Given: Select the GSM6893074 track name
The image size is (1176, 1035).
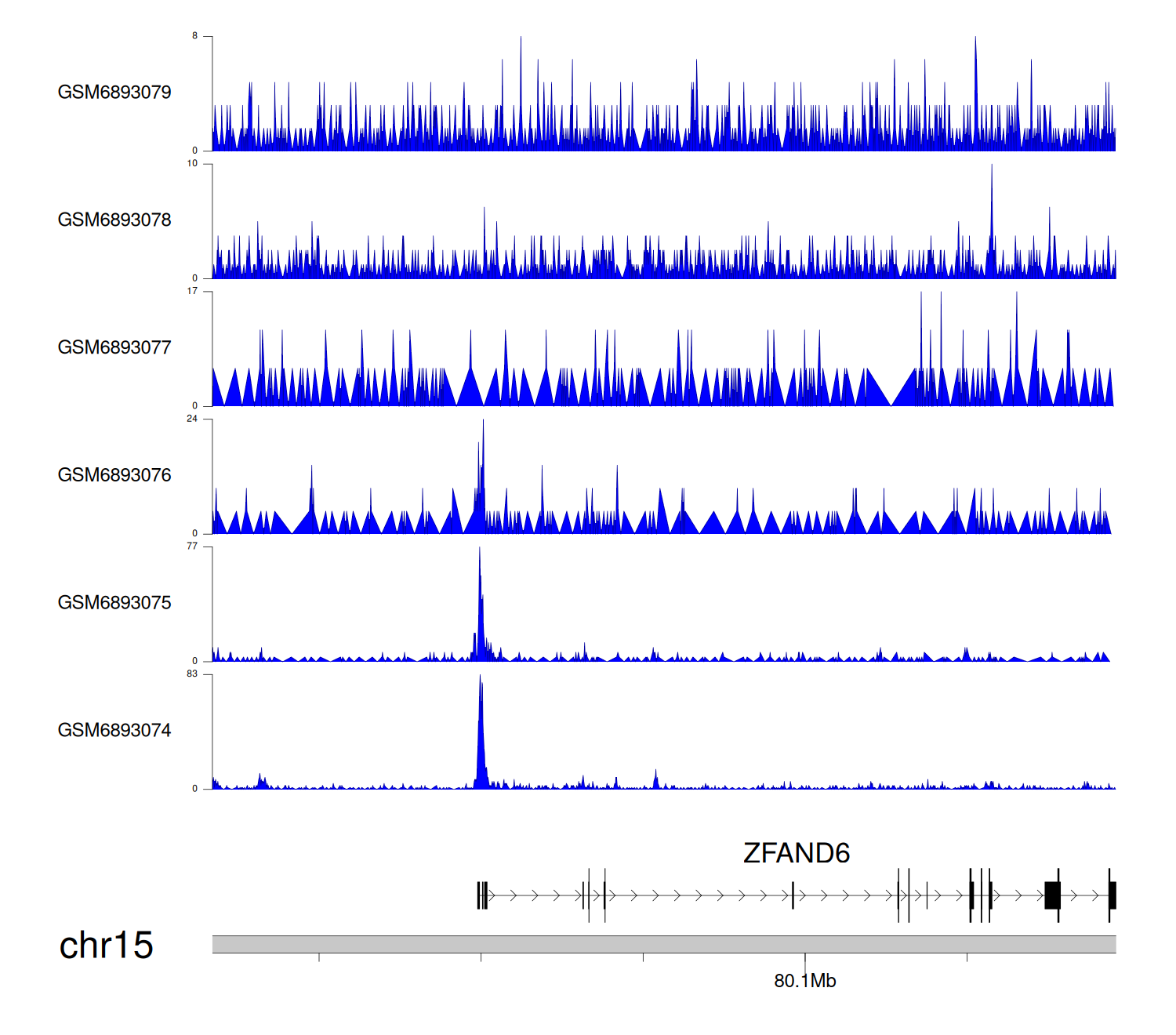Looking at the screenshot, I should [114, 731].
